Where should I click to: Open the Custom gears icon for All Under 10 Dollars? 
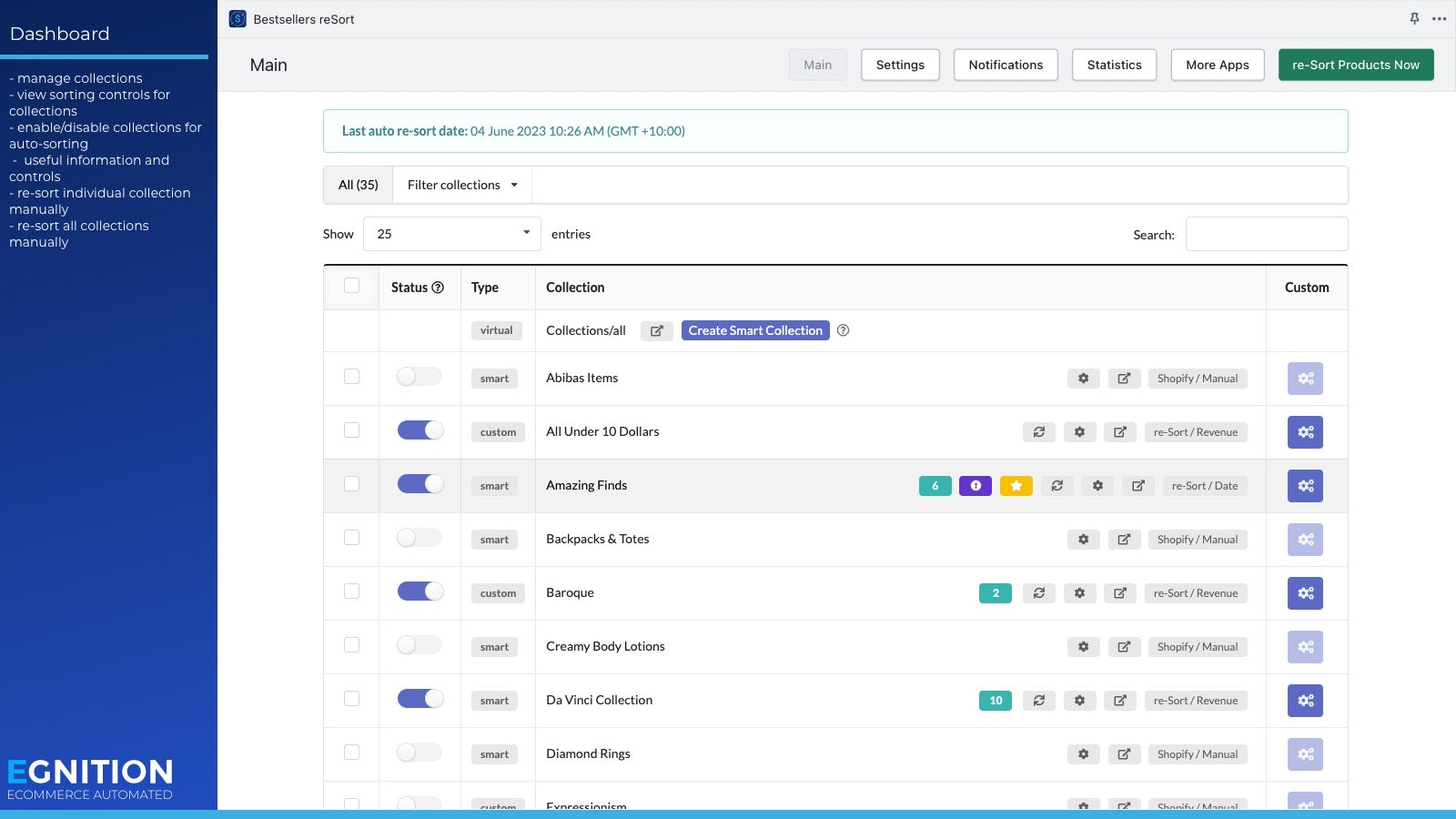[1305, 432]
